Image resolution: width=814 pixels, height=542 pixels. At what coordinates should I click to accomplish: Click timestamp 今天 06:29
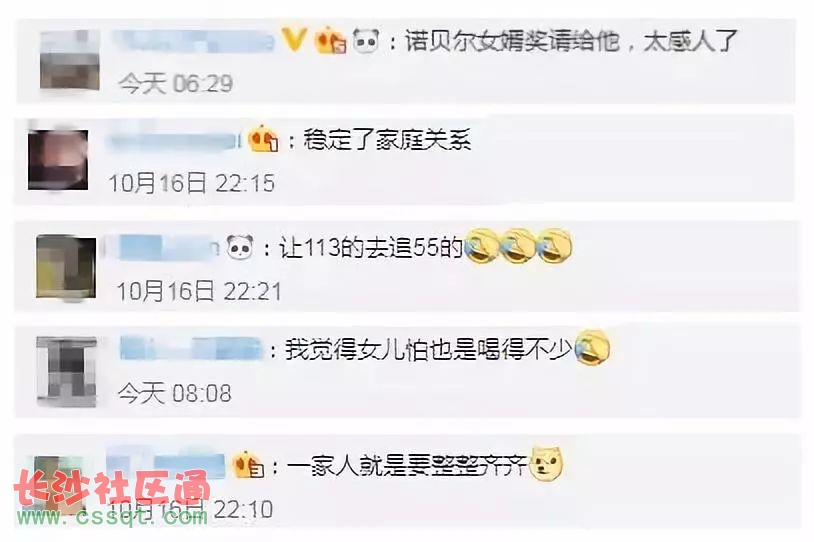click(175, 83)
